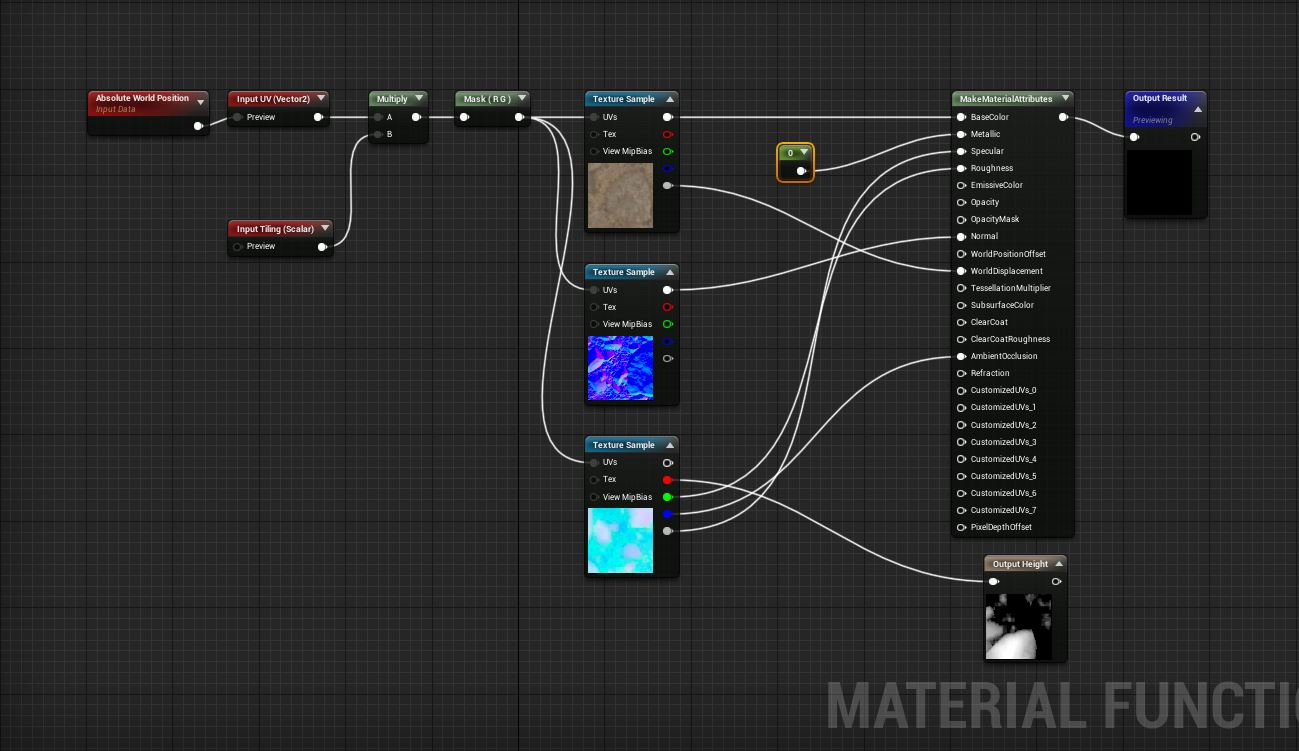1299x751 pixels.
Task: Select the Input UV (Vector2) node title
Action: coord(273,99)
